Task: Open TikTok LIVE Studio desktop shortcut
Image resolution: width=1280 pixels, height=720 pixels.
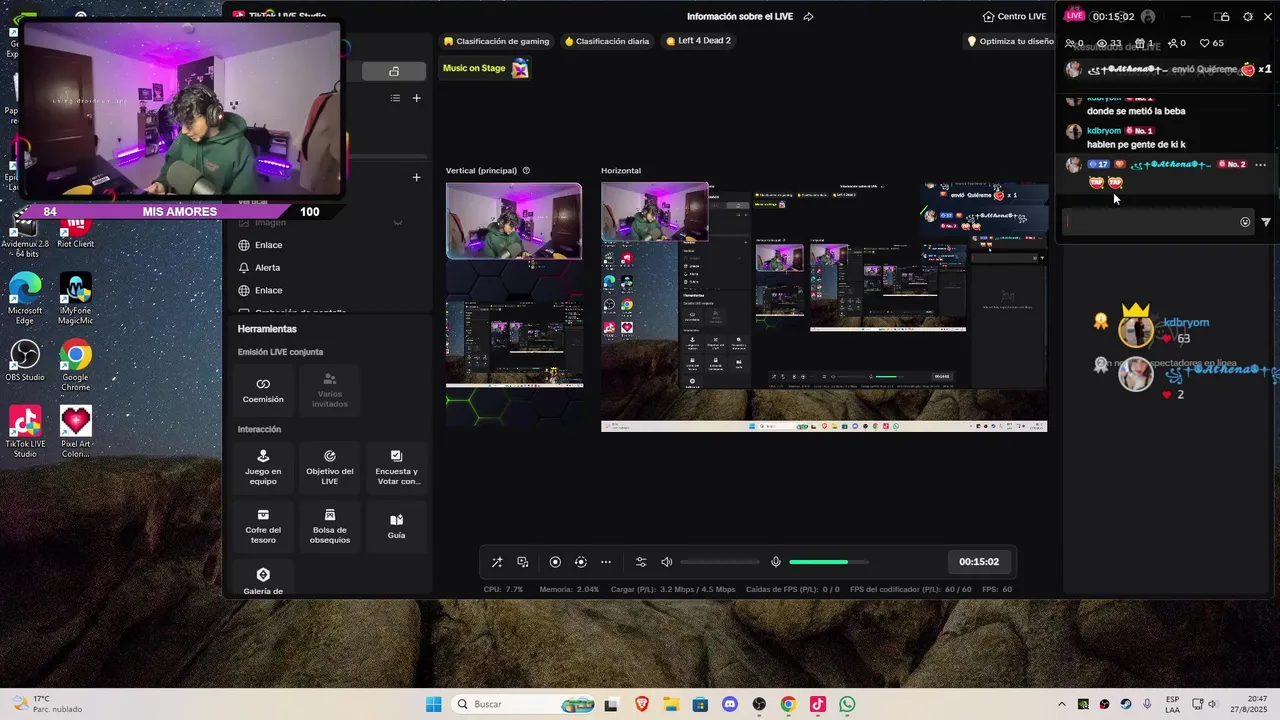Action: click(x=24, y=432)
